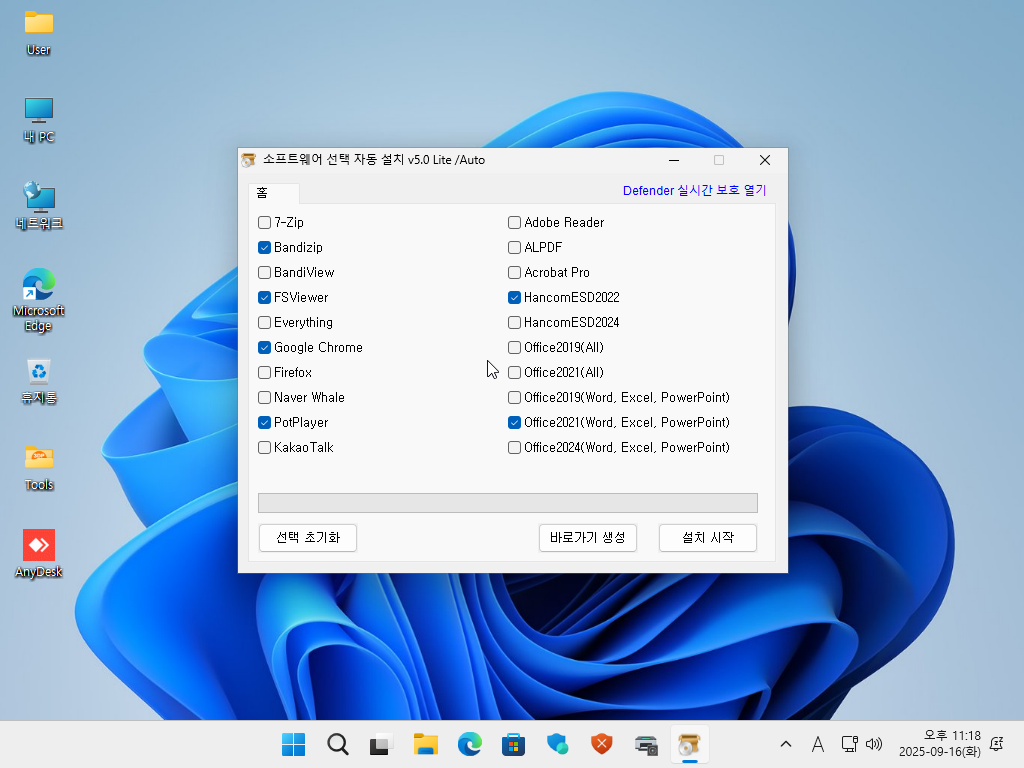Viewport: 1024px width, 768px height.
Task: Toggle the IME language indicator A
Action: tap(818, 744)
